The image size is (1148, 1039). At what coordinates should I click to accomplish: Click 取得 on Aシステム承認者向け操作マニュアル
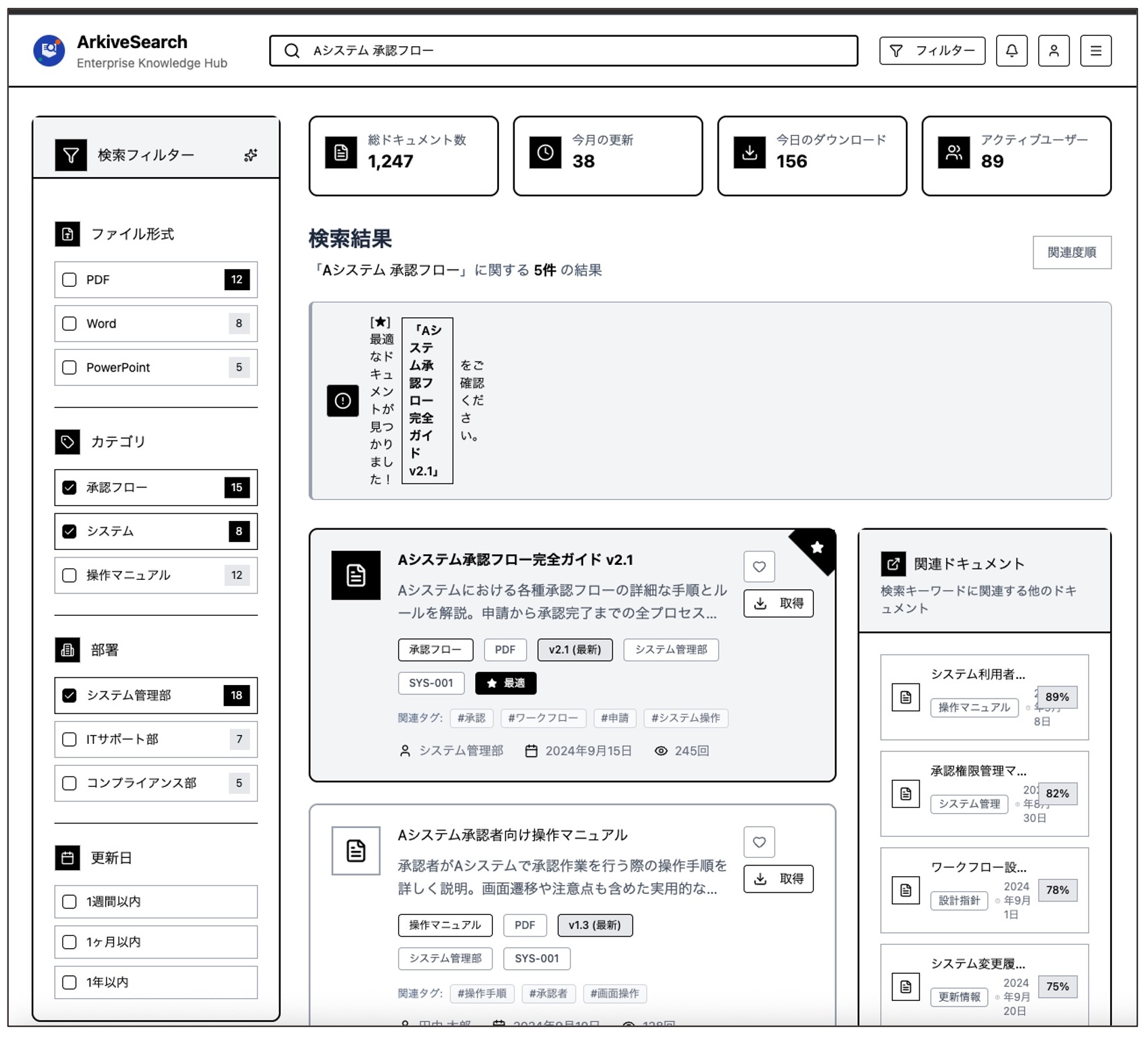pos(778,879)
